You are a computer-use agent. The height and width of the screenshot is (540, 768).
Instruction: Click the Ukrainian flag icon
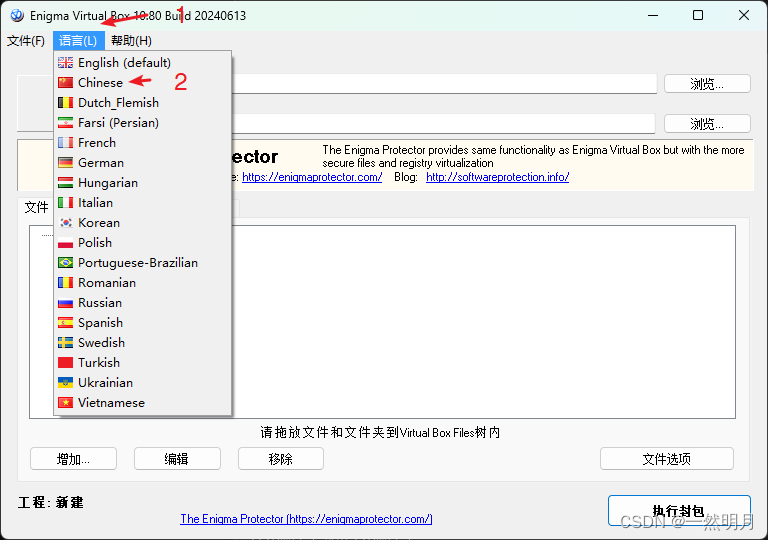click(65, 383)
